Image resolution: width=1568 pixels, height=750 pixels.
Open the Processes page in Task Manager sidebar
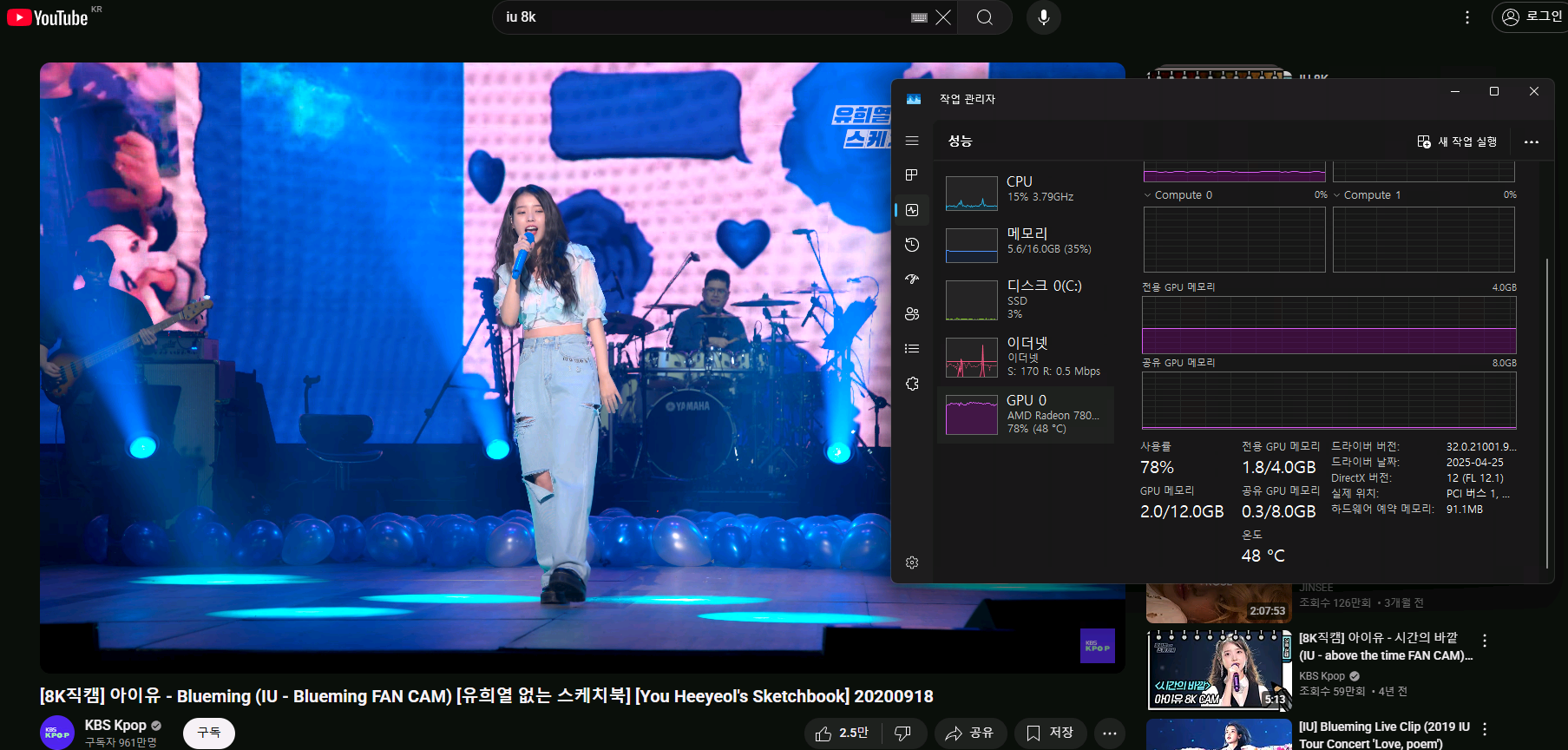(911, 175)
